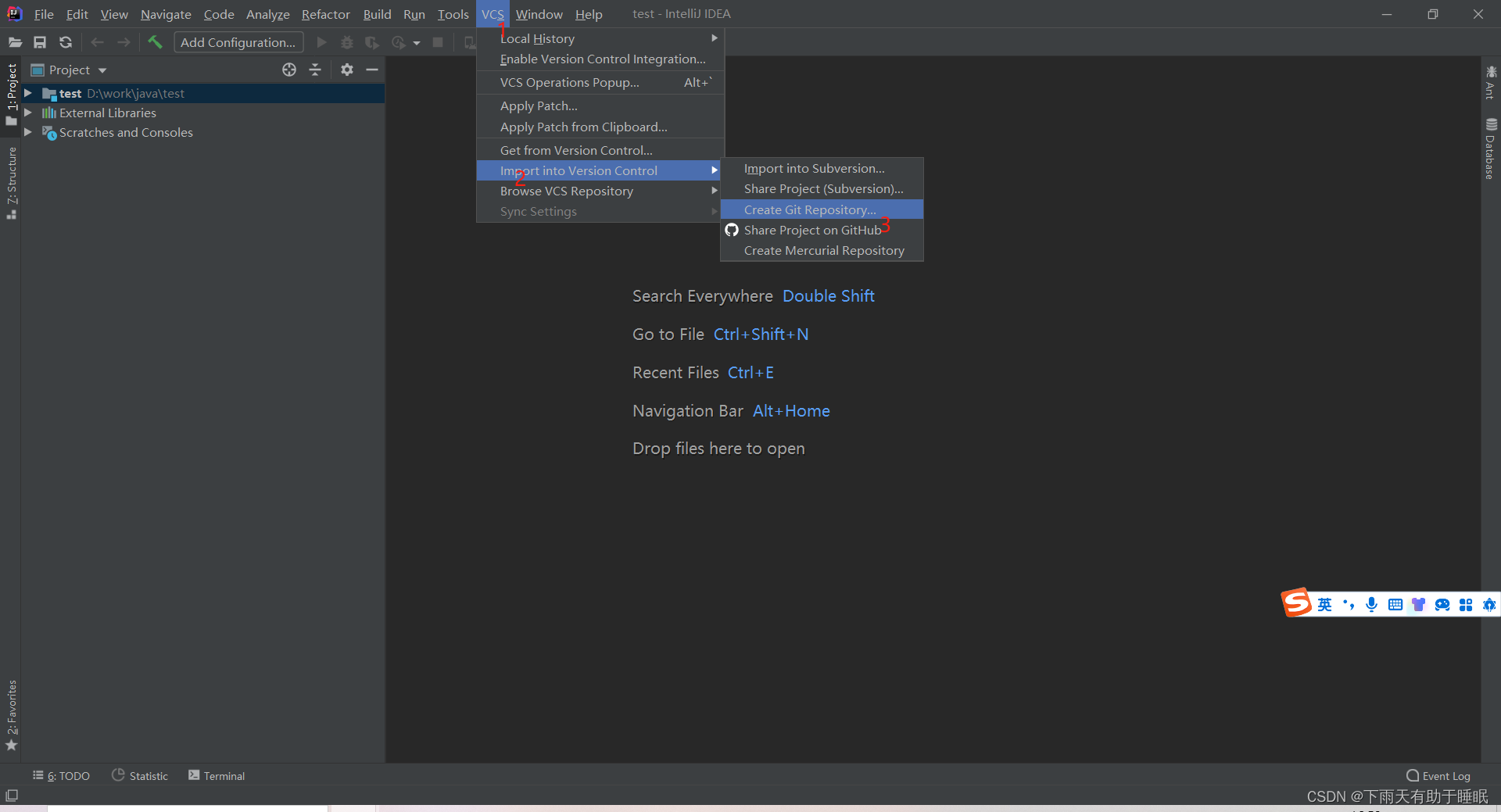This screenshot has height=812, width=1501.
Task: Toggle the Z: Structure side tab
Action: [x=11, y=182]
